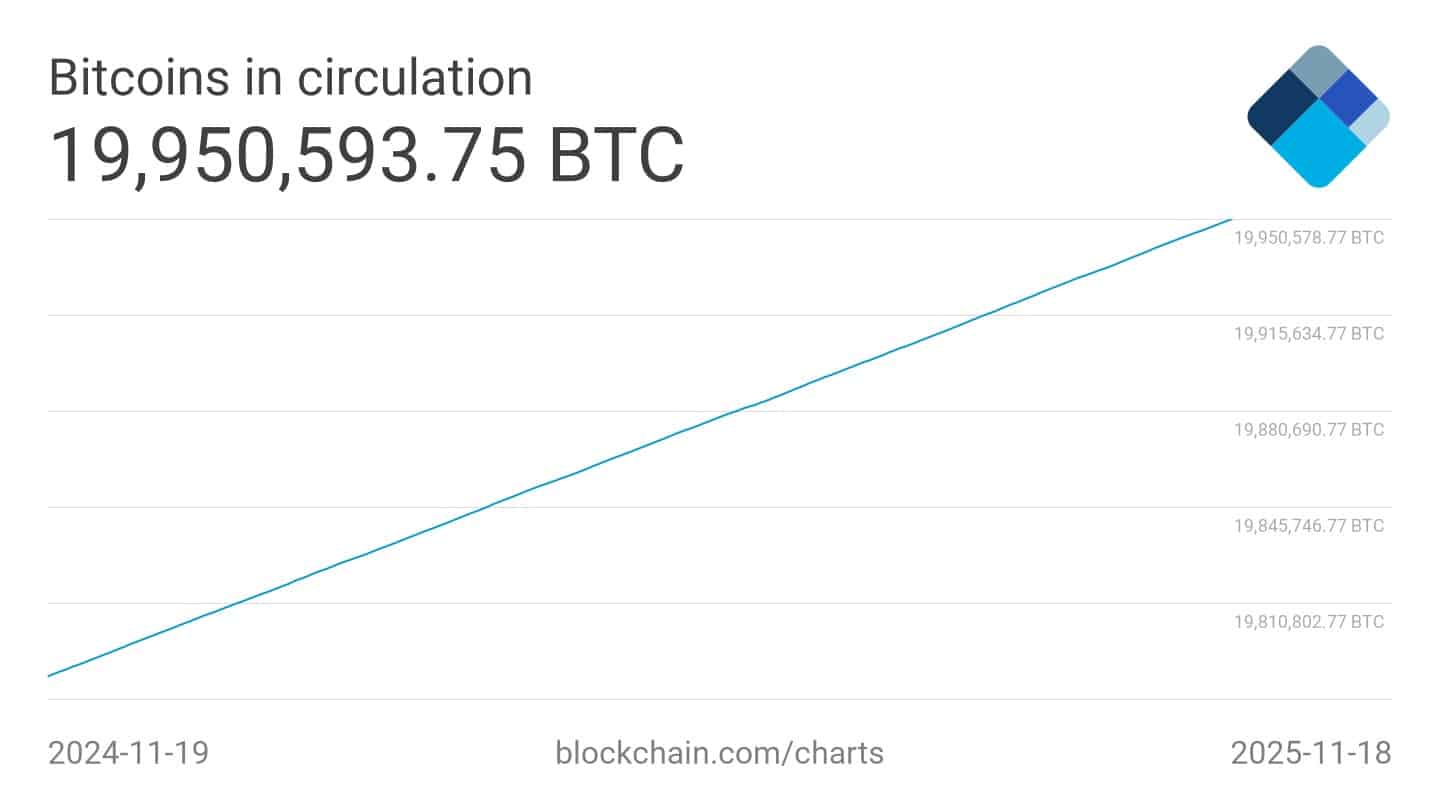Select the 2024-11-19 start date label
Viewport: 1440px width, 810px height.
pyautogui.click(x=129, y=752)
